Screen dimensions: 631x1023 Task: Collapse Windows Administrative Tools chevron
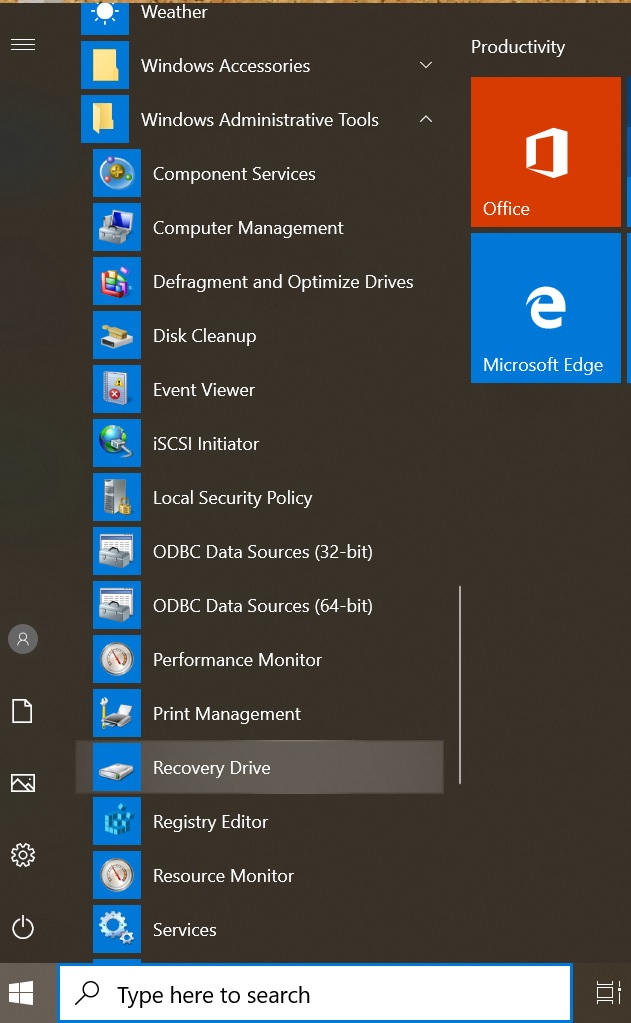coord(426,119)
